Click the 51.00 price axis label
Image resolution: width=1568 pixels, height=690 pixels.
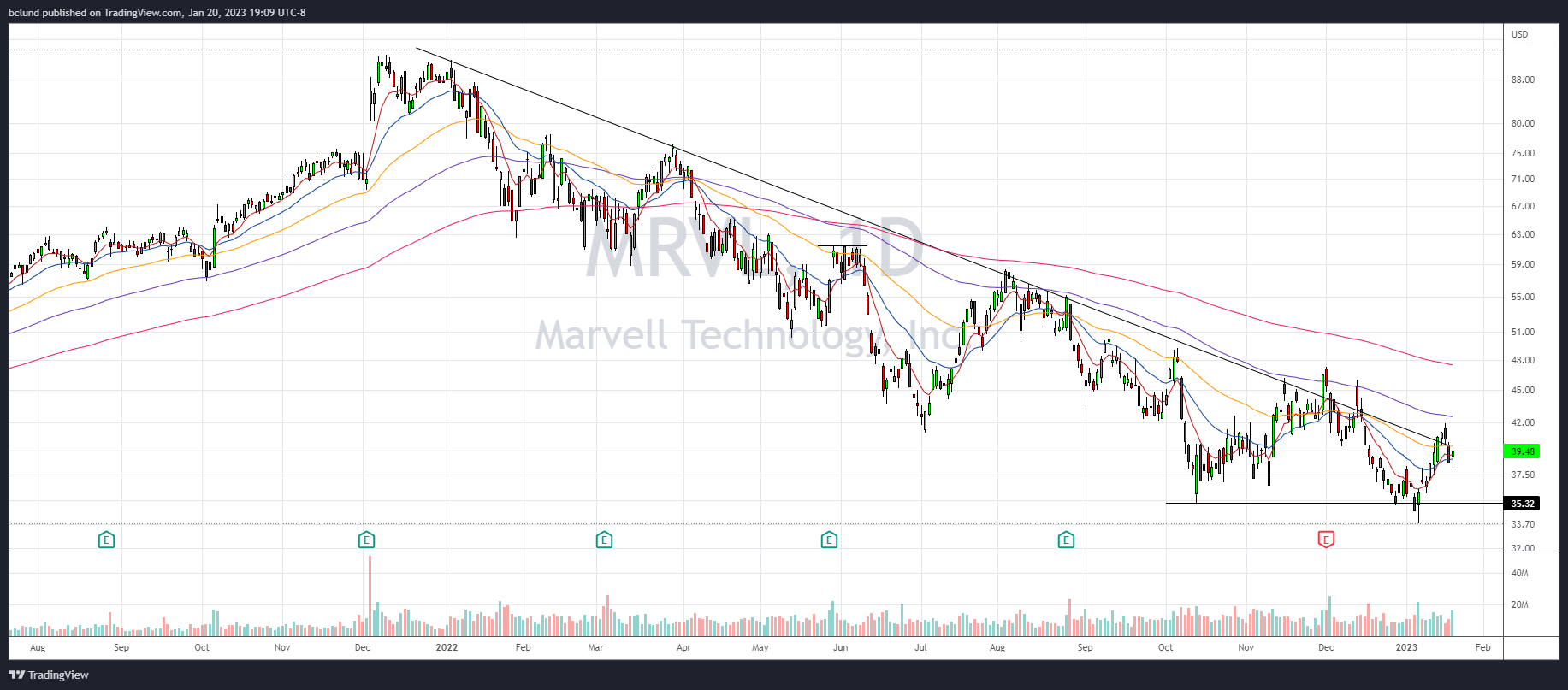point(1523,332)
